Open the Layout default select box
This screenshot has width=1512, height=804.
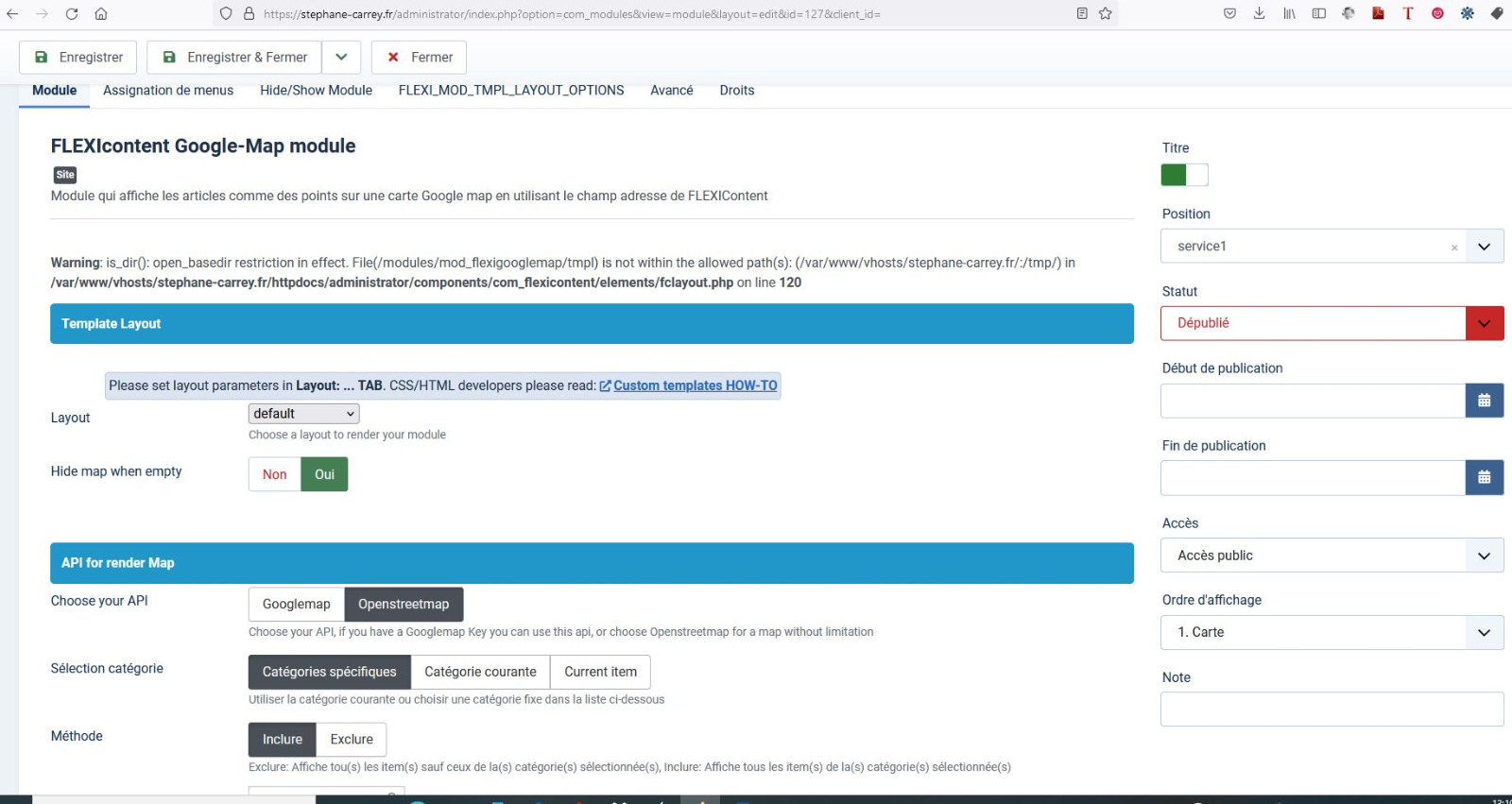click(304, 414)
